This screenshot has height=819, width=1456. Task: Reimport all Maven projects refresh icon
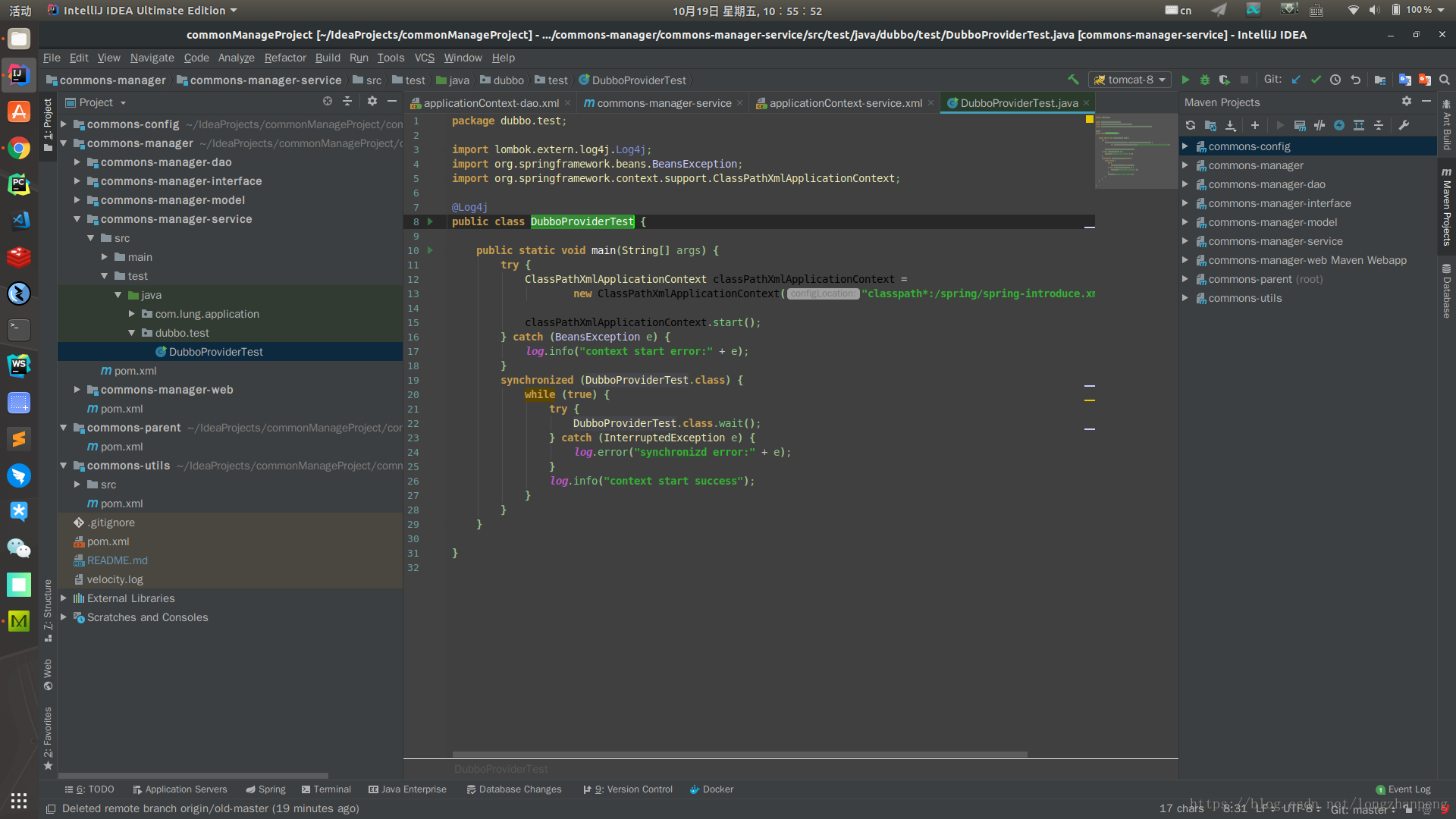click(1191, 125)
